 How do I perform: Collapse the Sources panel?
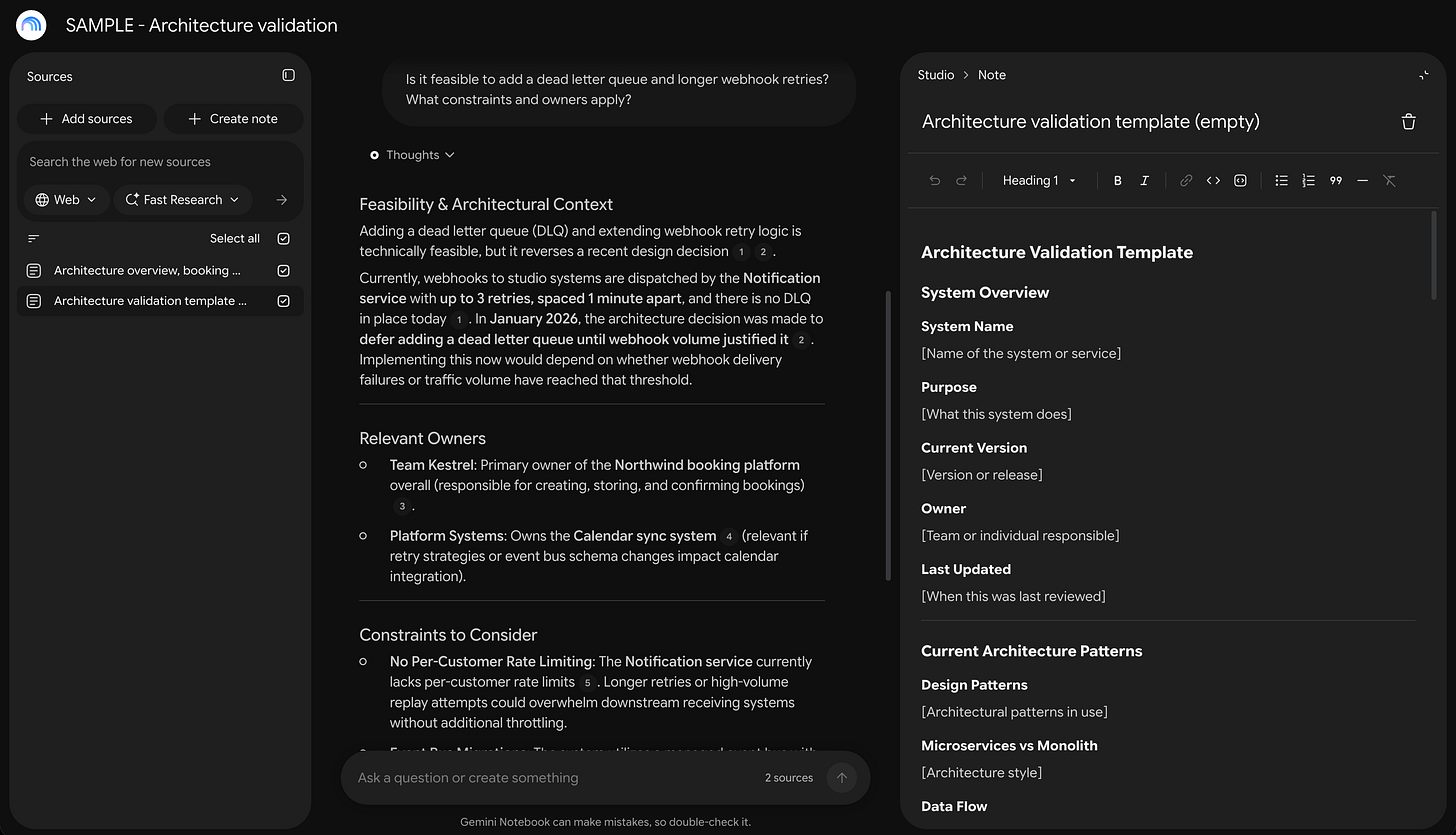(288, 75)
